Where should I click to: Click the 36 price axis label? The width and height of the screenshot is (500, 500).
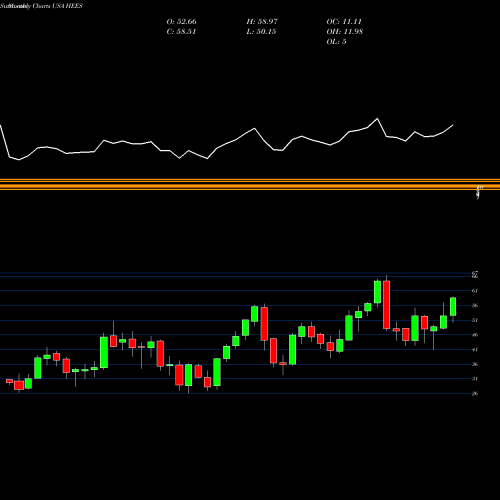(x=475, y=364)
